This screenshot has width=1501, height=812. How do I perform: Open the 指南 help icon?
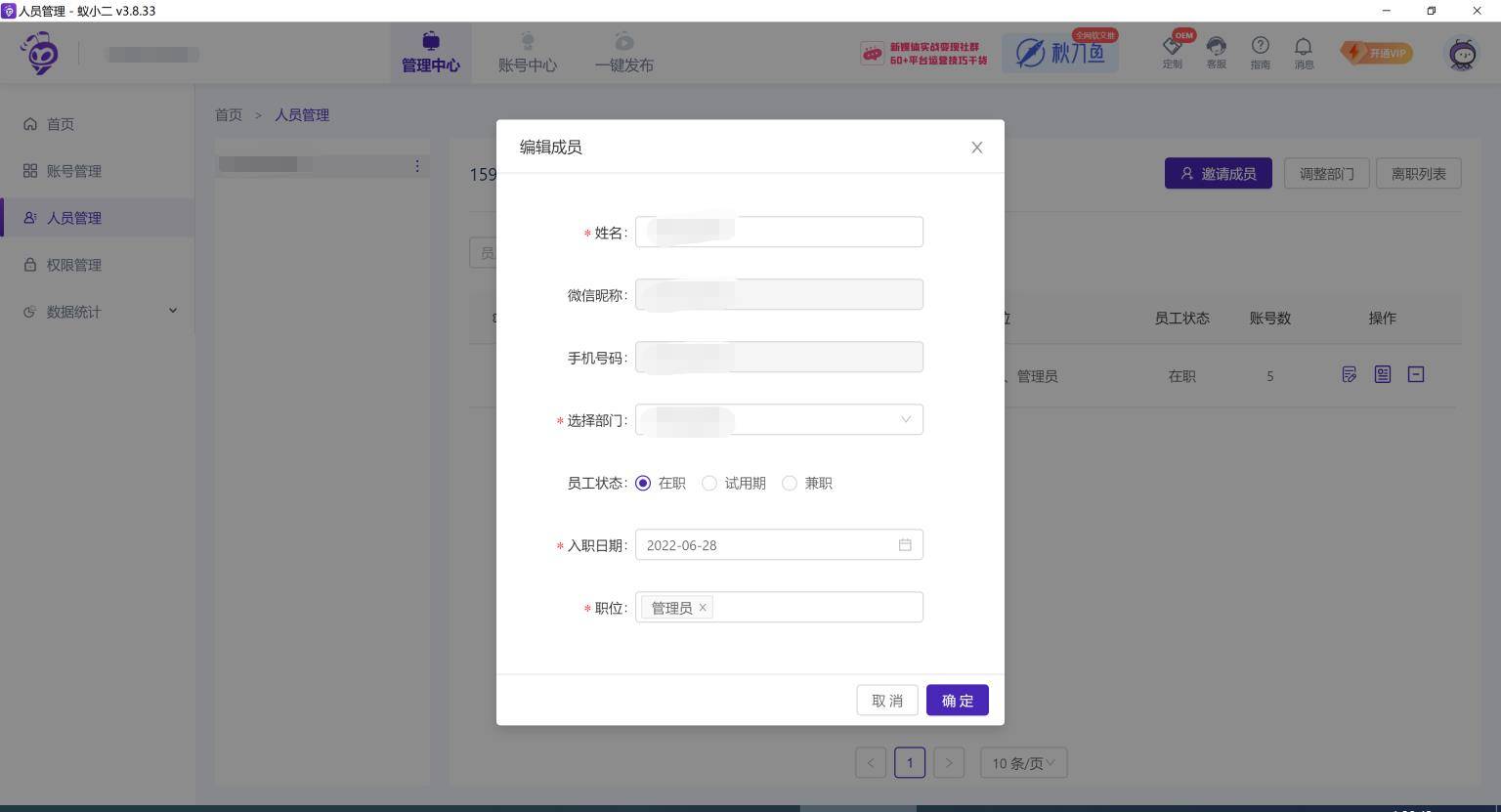coord(1261,52)
